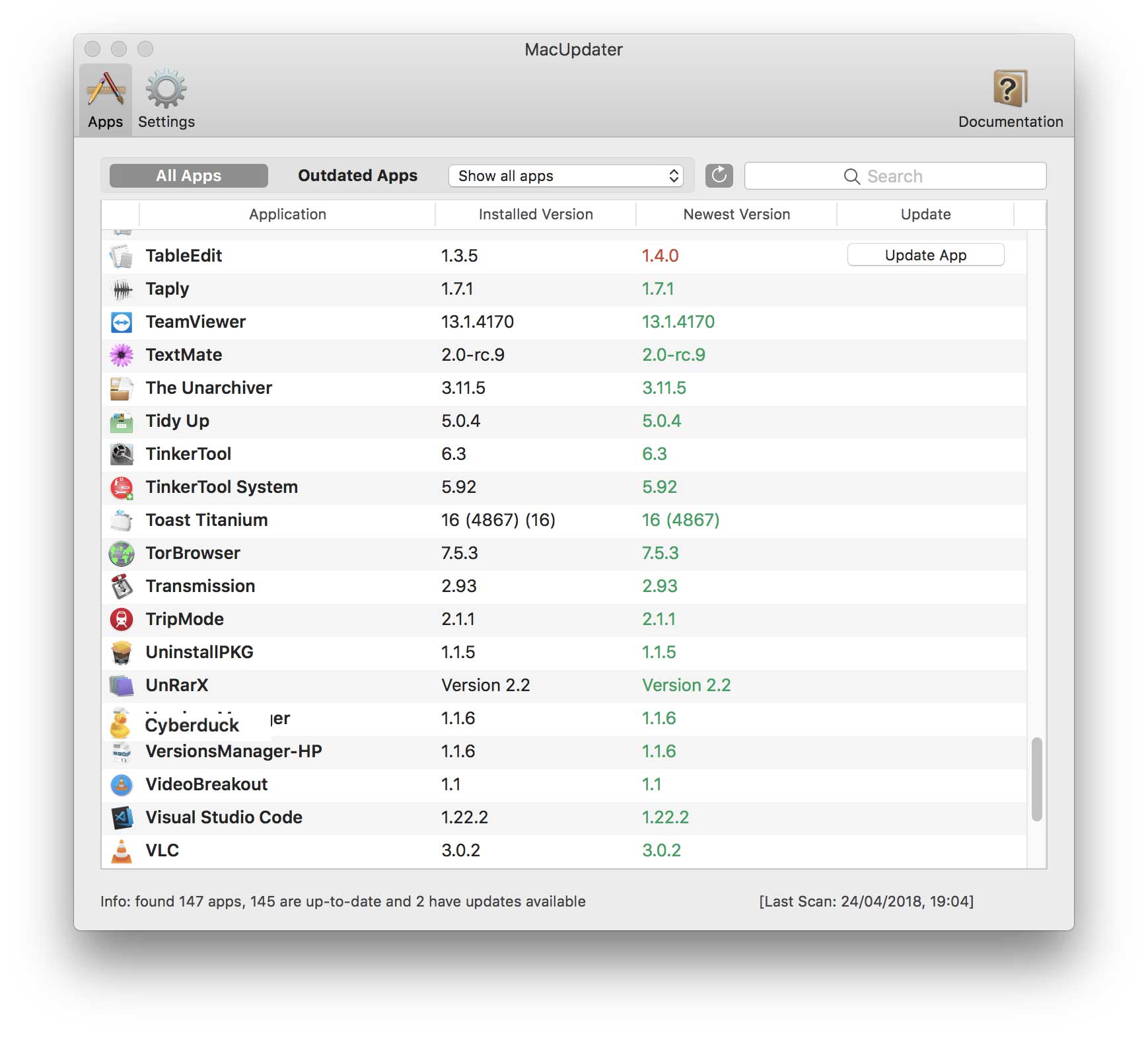Image resolution: width=1148 pixels, height=1044 pixels.
Task: Click TeamViewer's installed version 13.1.4170
Action: click(478, 322)
